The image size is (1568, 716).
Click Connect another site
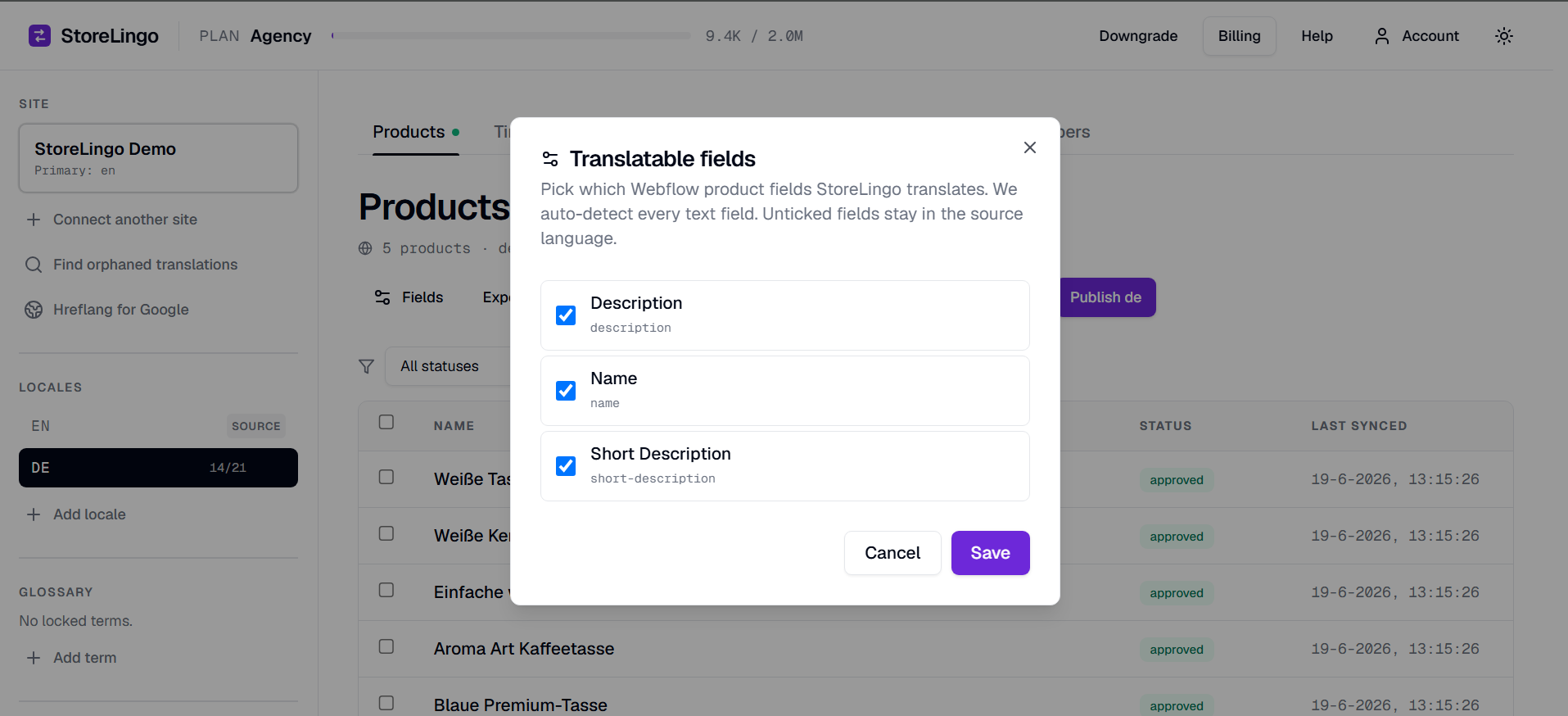coord(125,220)
